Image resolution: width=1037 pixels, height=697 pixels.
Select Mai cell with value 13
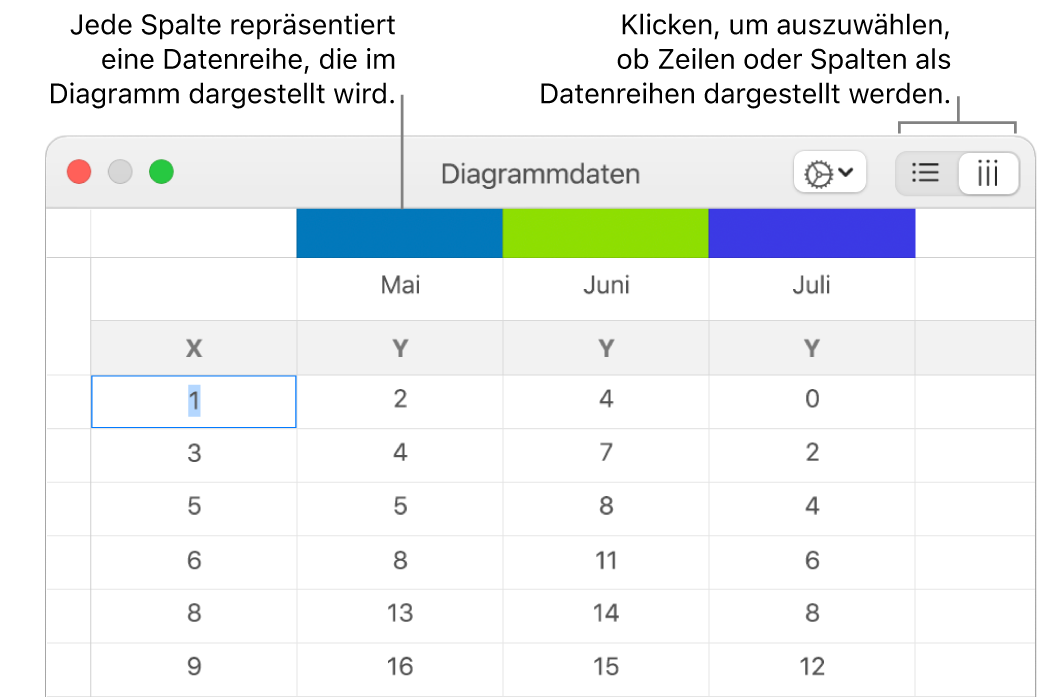400,613
